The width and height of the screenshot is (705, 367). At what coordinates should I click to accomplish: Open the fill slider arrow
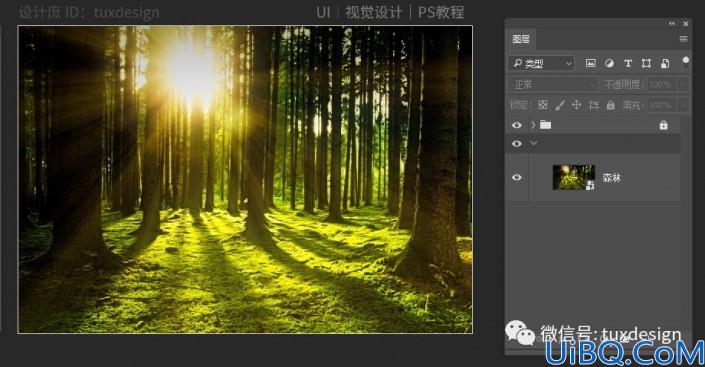[683, 105]
